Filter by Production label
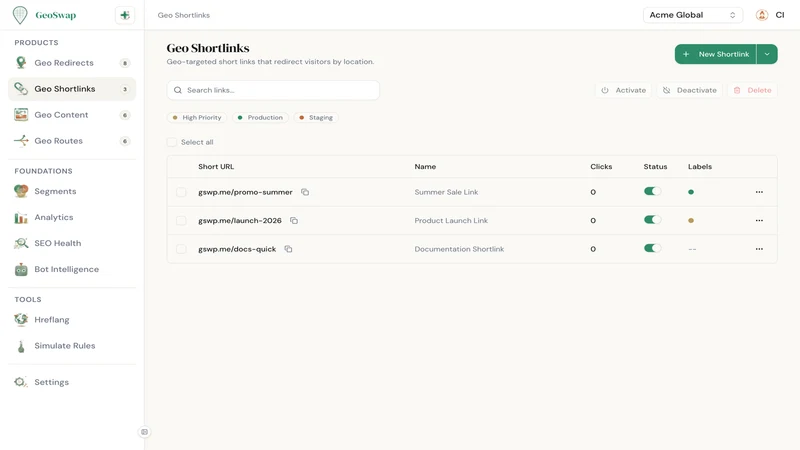This screenshot has height=450, width=800. tap(260, 117)
